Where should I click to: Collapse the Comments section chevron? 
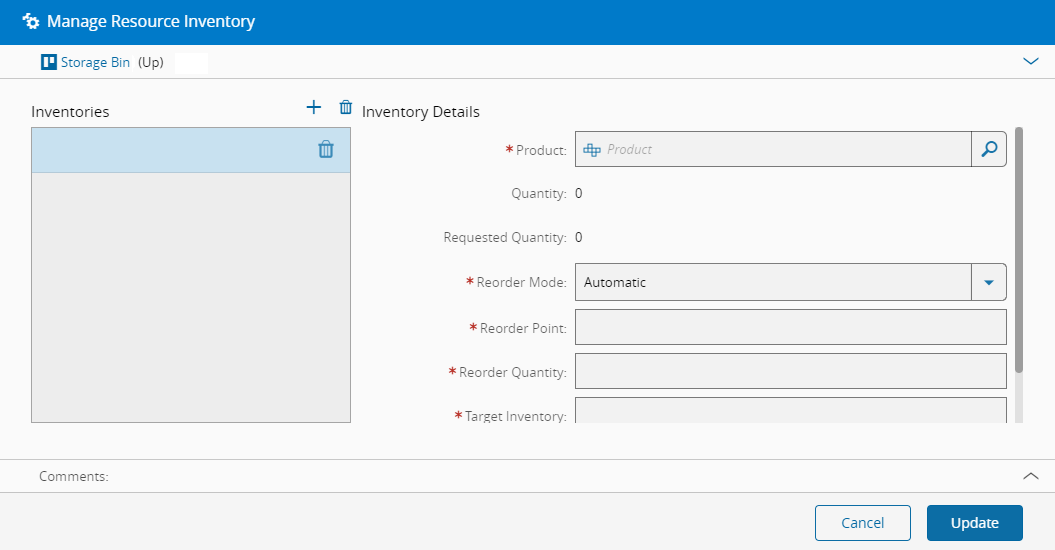1031,476
